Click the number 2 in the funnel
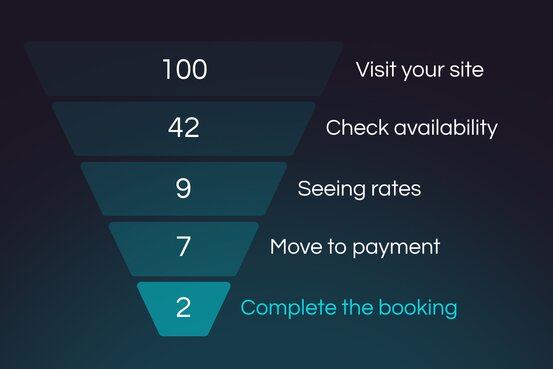Screen dimensions: 553x369 coord(183,308)
